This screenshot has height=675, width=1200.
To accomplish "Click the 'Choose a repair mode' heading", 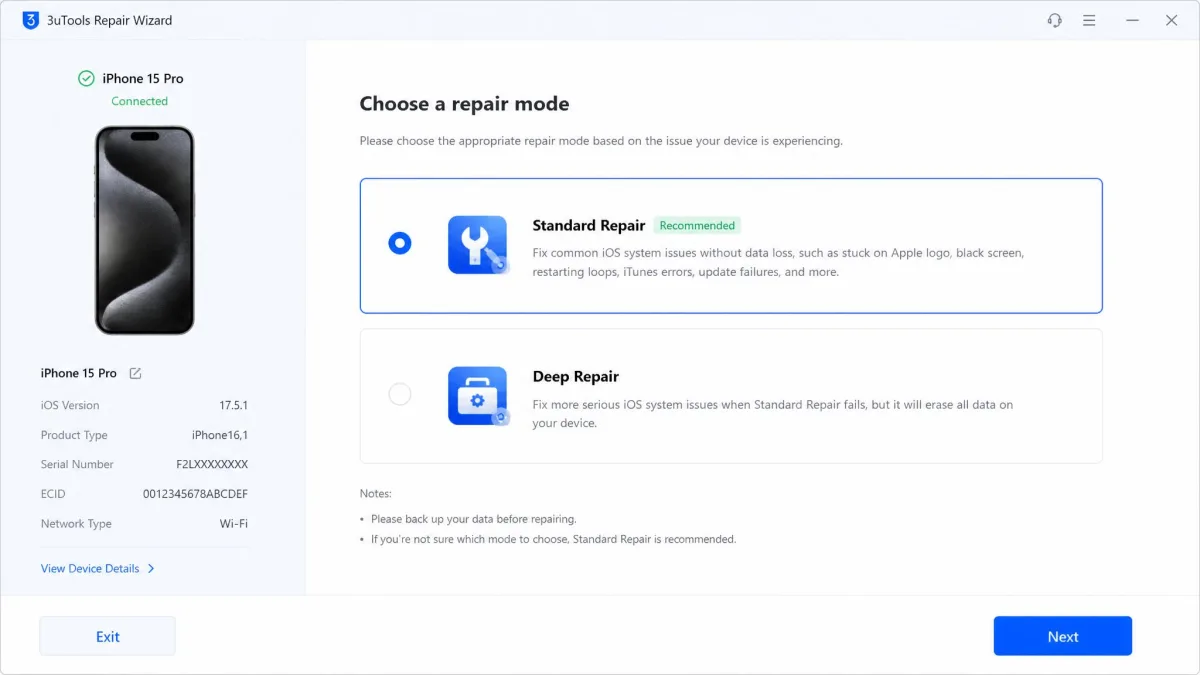I will (x=464, y=103).
